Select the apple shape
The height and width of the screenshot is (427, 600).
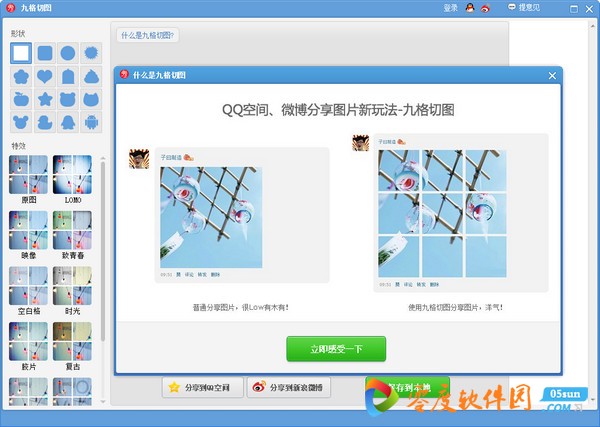click(21, 99)
